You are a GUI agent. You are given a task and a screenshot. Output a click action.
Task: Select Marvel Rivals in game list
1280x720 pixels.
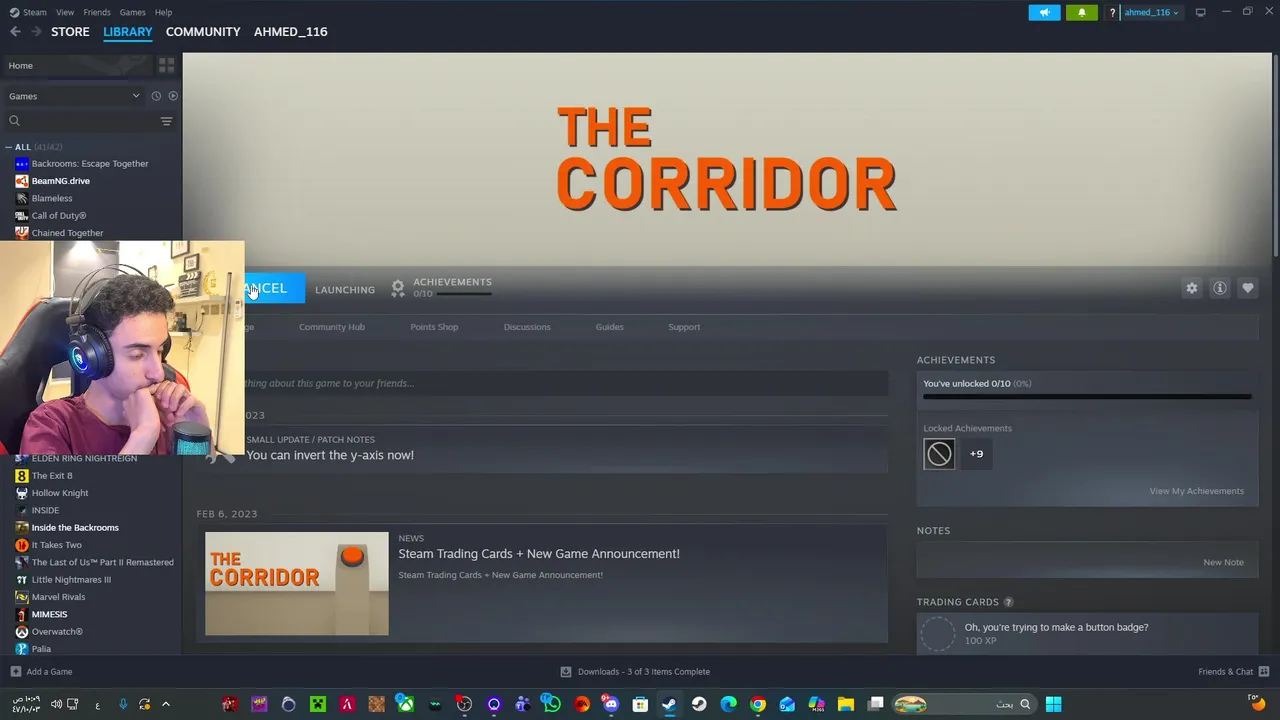(58, 597)
